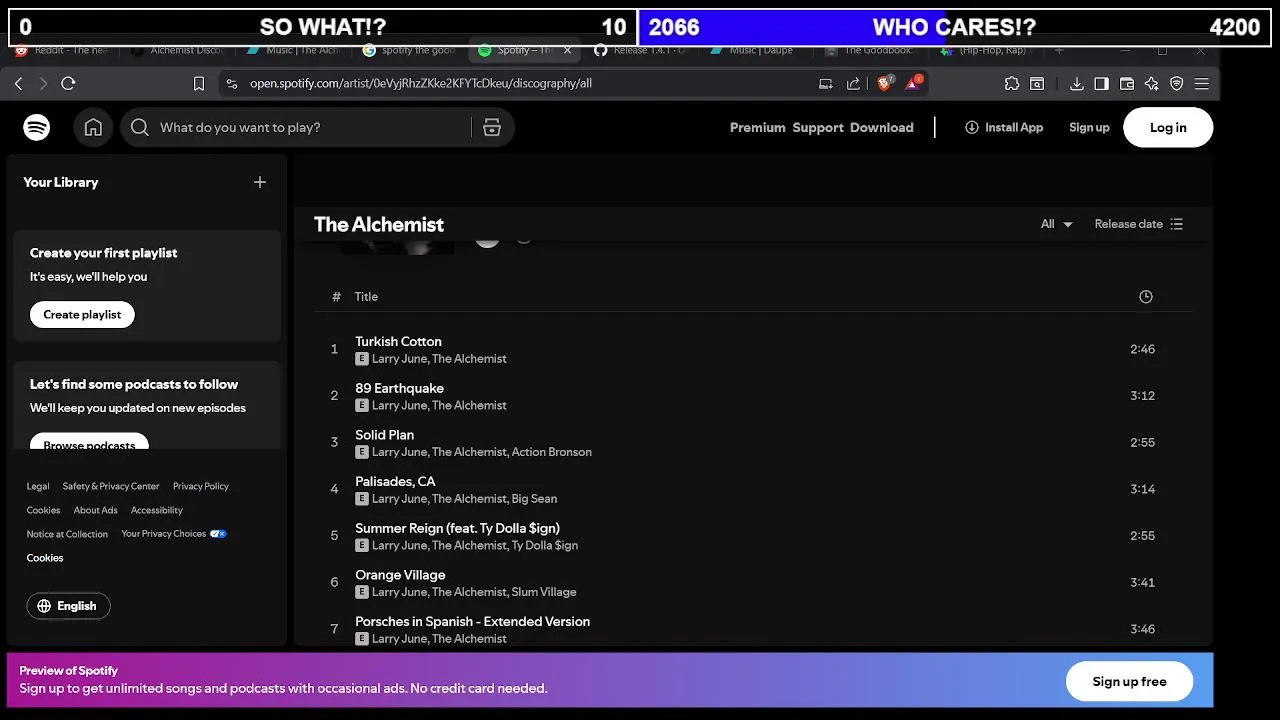The height and width of the screenshot is (720, 1280).
Task: Click the plus icon in Your Library
Action: pyautogui.click(x=260, y=182)
